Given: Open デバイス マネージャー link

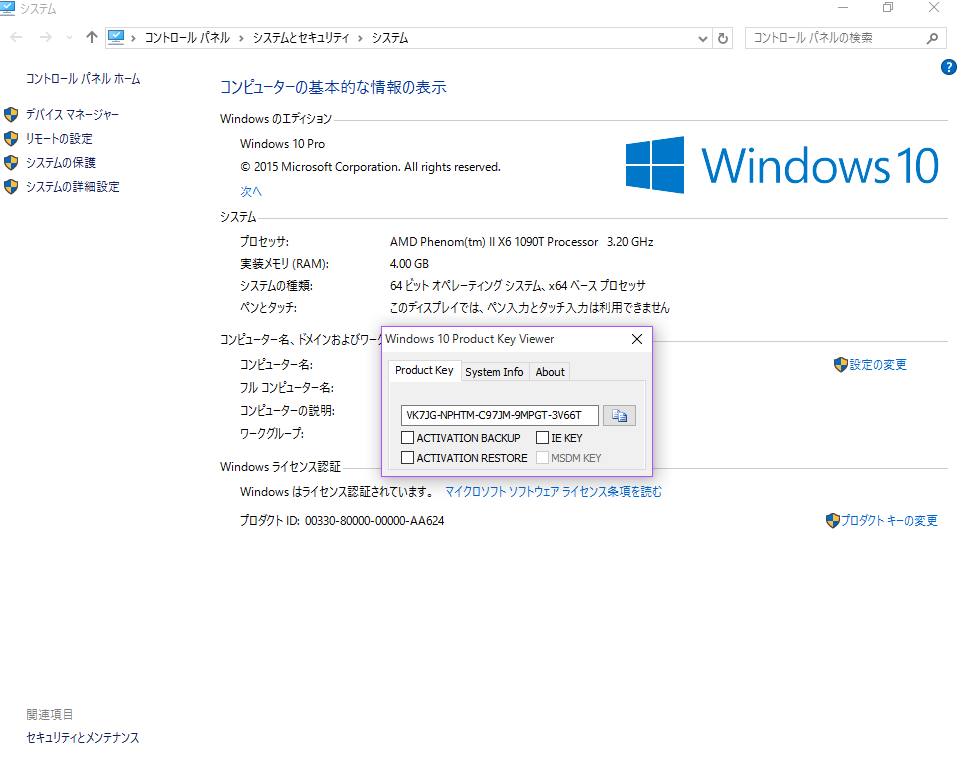Looking at the screenshot, I should click(72, 114).
